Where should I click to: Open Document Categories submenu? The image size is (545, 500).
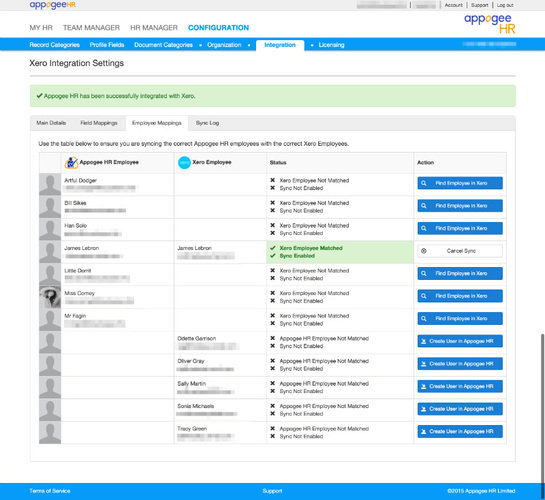coord(163,45)
